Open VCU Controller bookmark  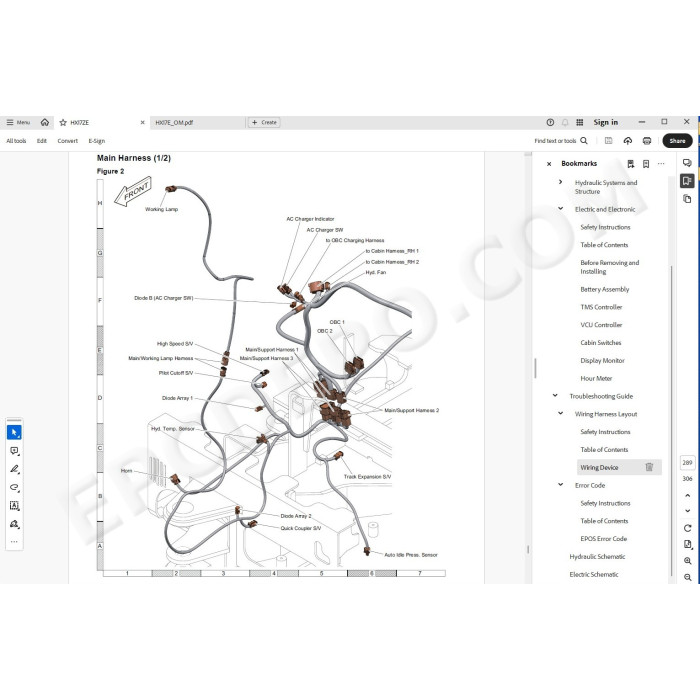pos(601,325)
